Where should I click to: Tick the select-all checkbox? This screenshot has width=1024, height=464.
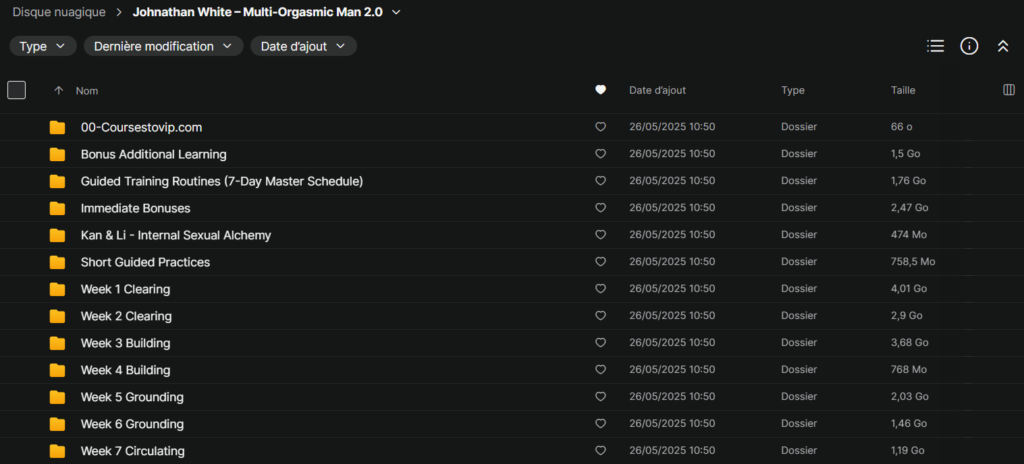pyautogui.click(x=16, y=90)
